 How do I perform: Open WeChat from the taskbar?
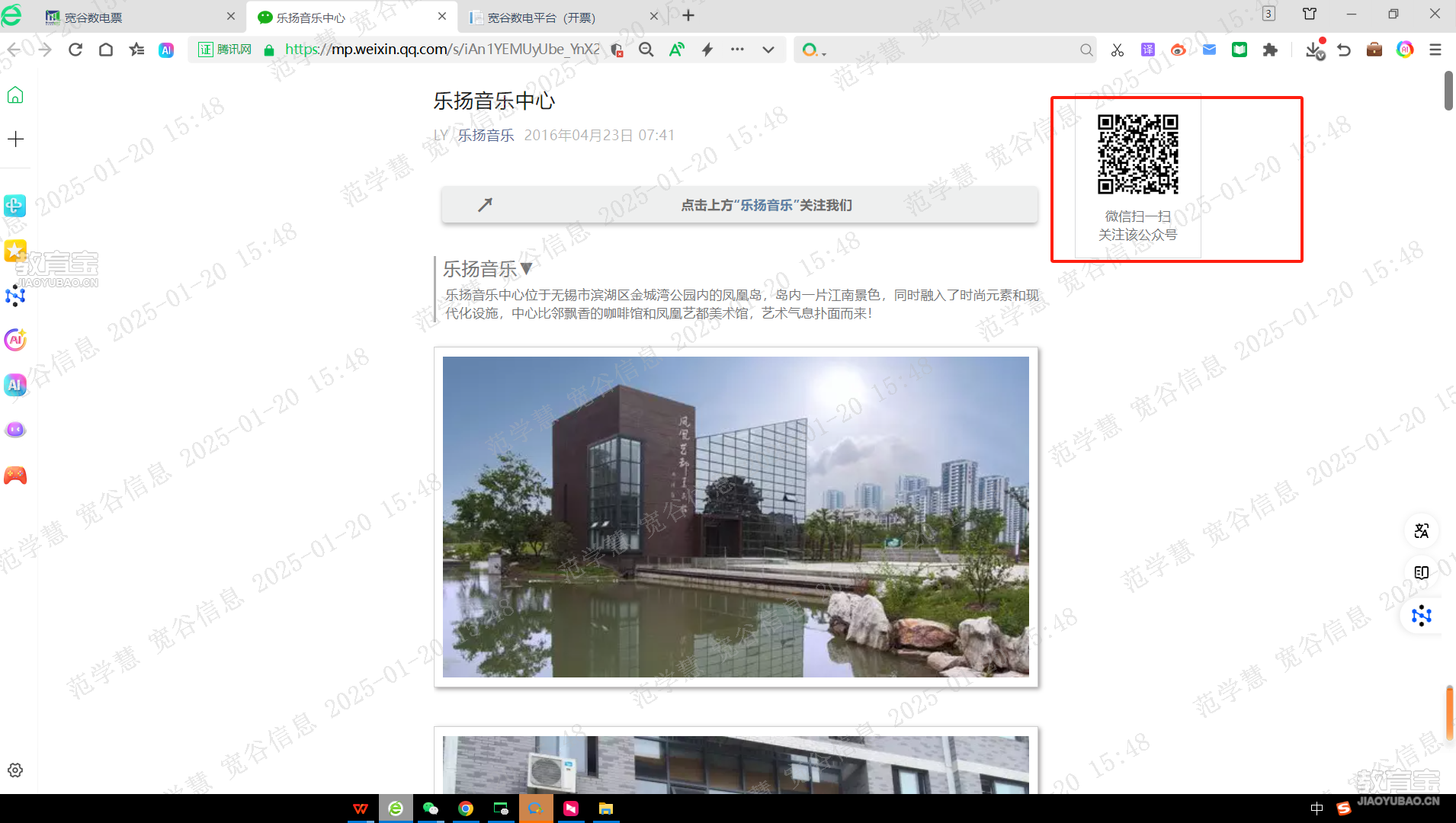click(x=431, y=809)
